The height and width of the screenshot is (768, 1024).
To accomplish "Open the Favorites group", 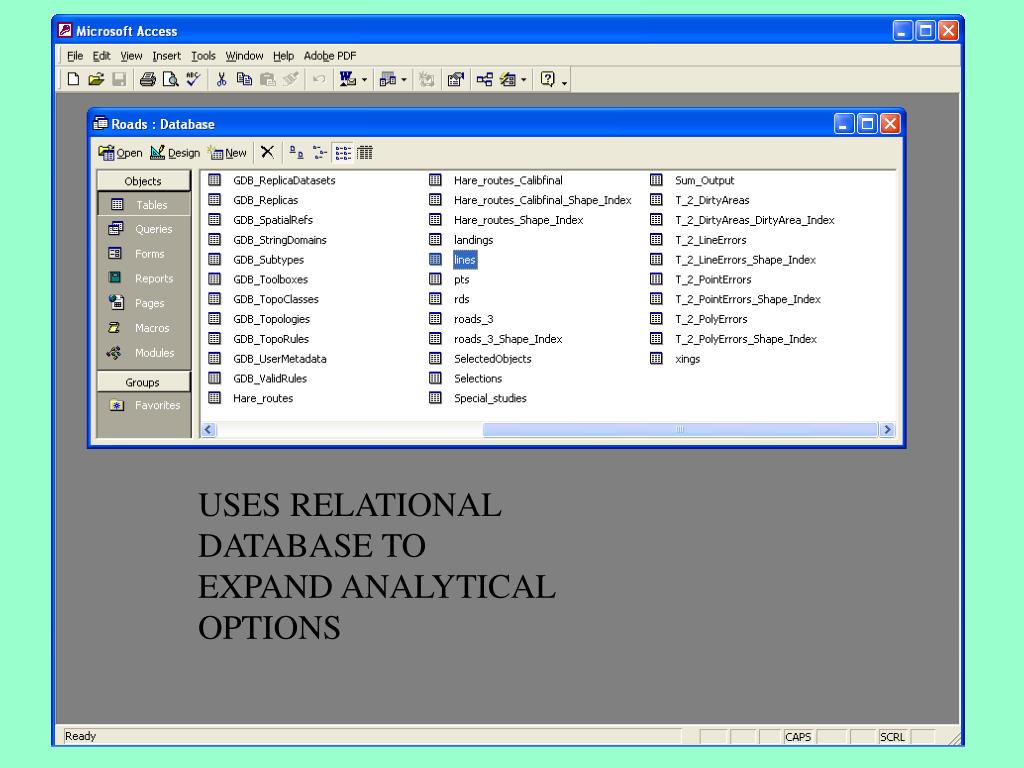I will [x=144, y=406].
